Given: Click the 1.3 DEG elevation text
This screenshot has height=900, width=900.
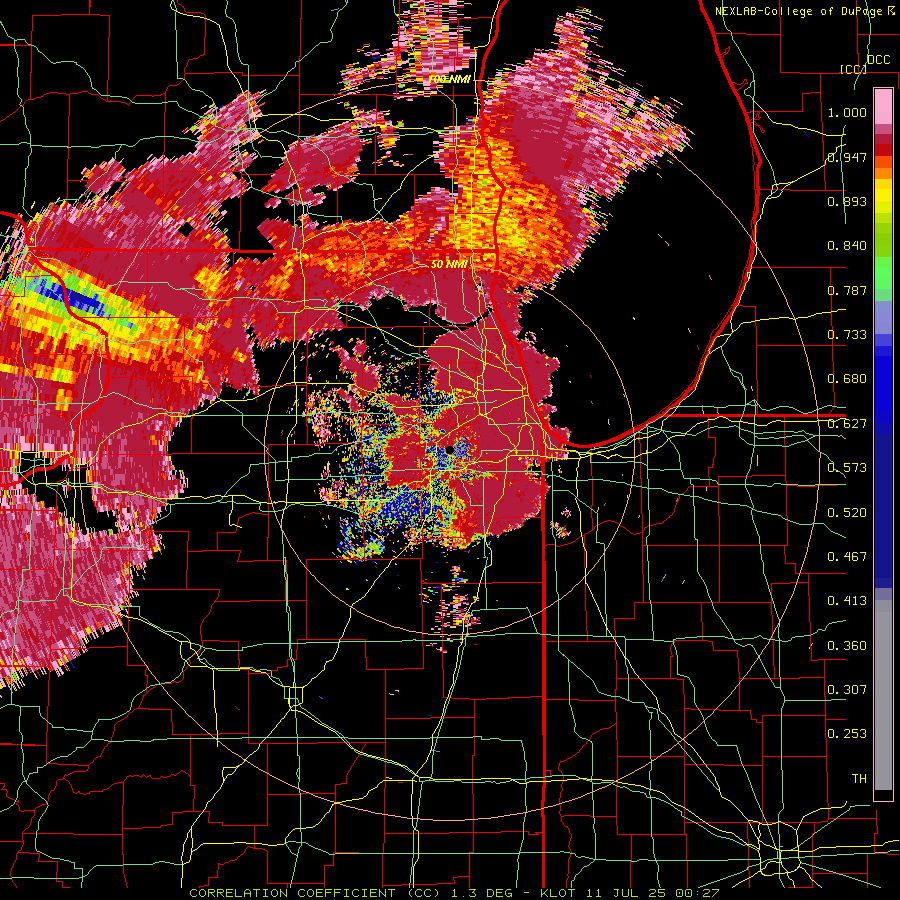Looking at the screenshot, I should tap(482, 893).
